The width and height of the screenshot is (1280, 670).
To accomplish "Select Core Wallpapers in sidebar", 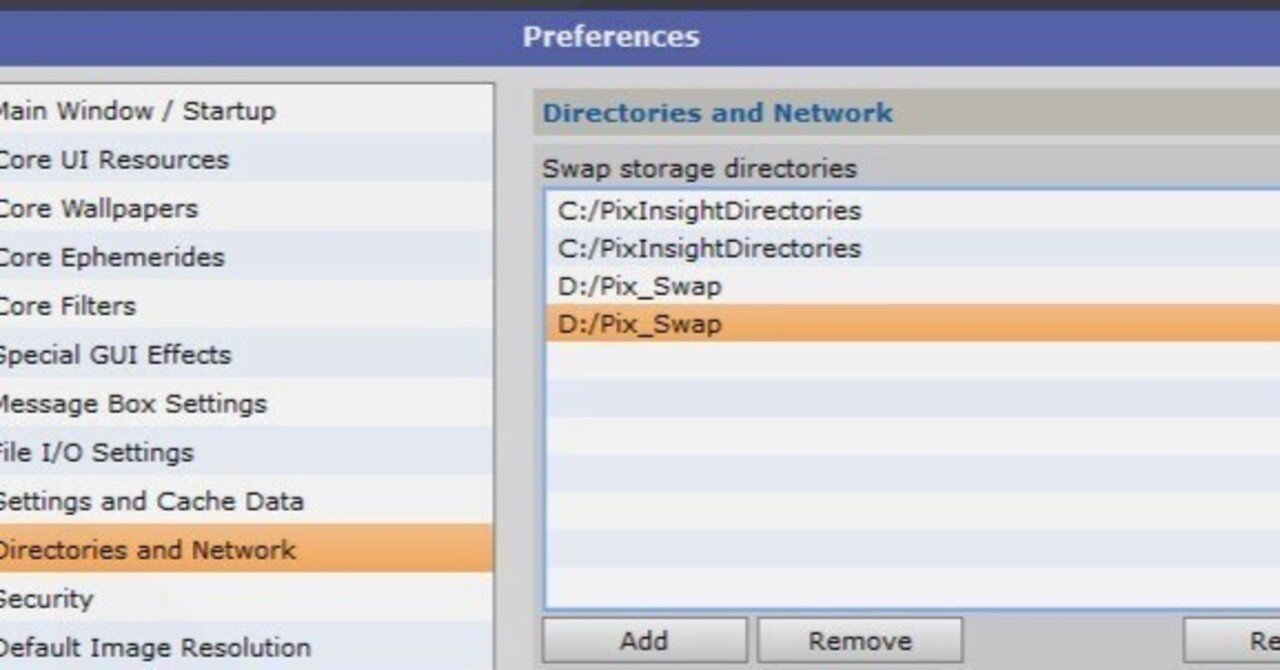I will tap(98, 209).
